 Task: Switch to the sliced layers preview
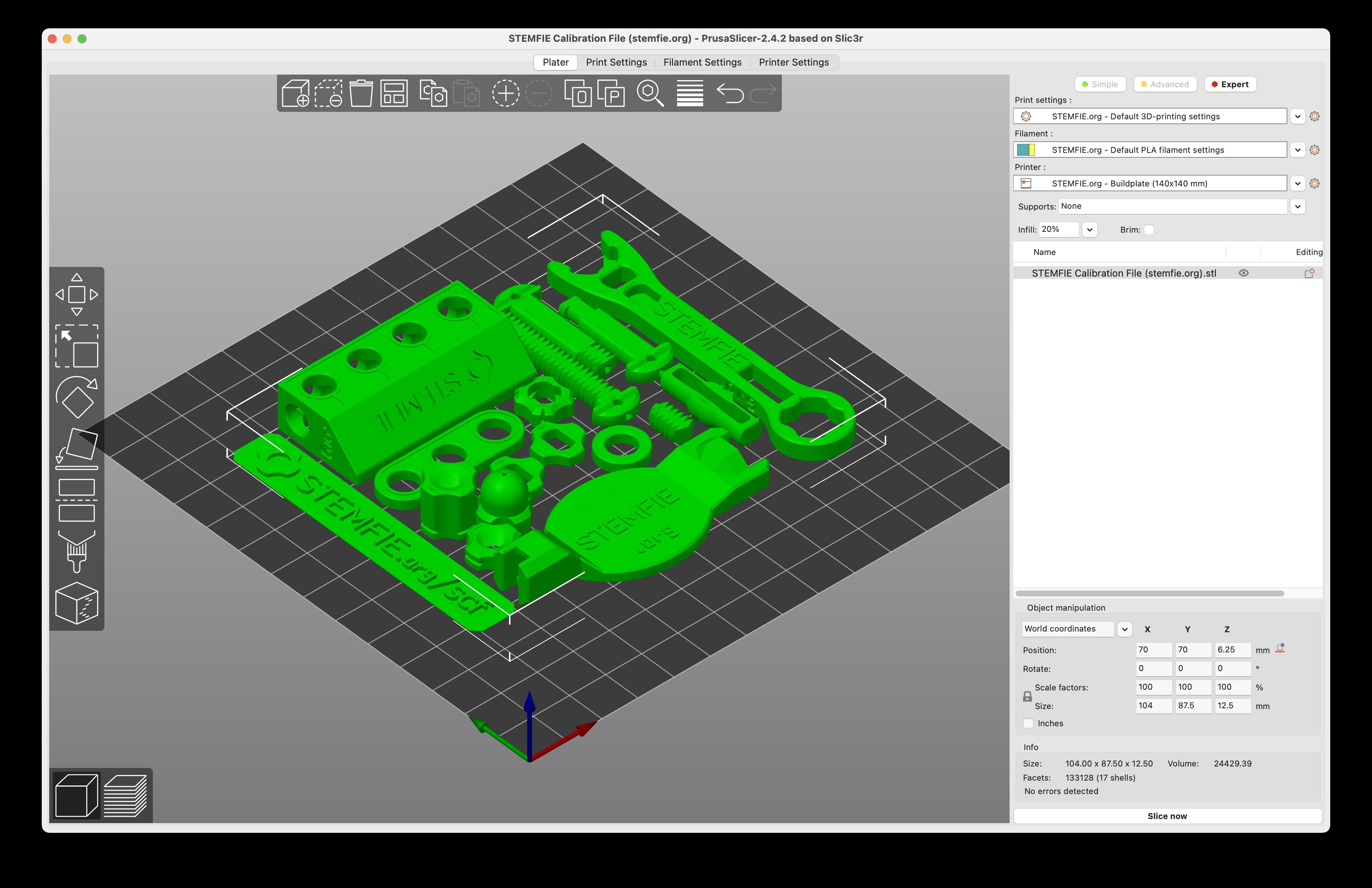coord(126,796)
